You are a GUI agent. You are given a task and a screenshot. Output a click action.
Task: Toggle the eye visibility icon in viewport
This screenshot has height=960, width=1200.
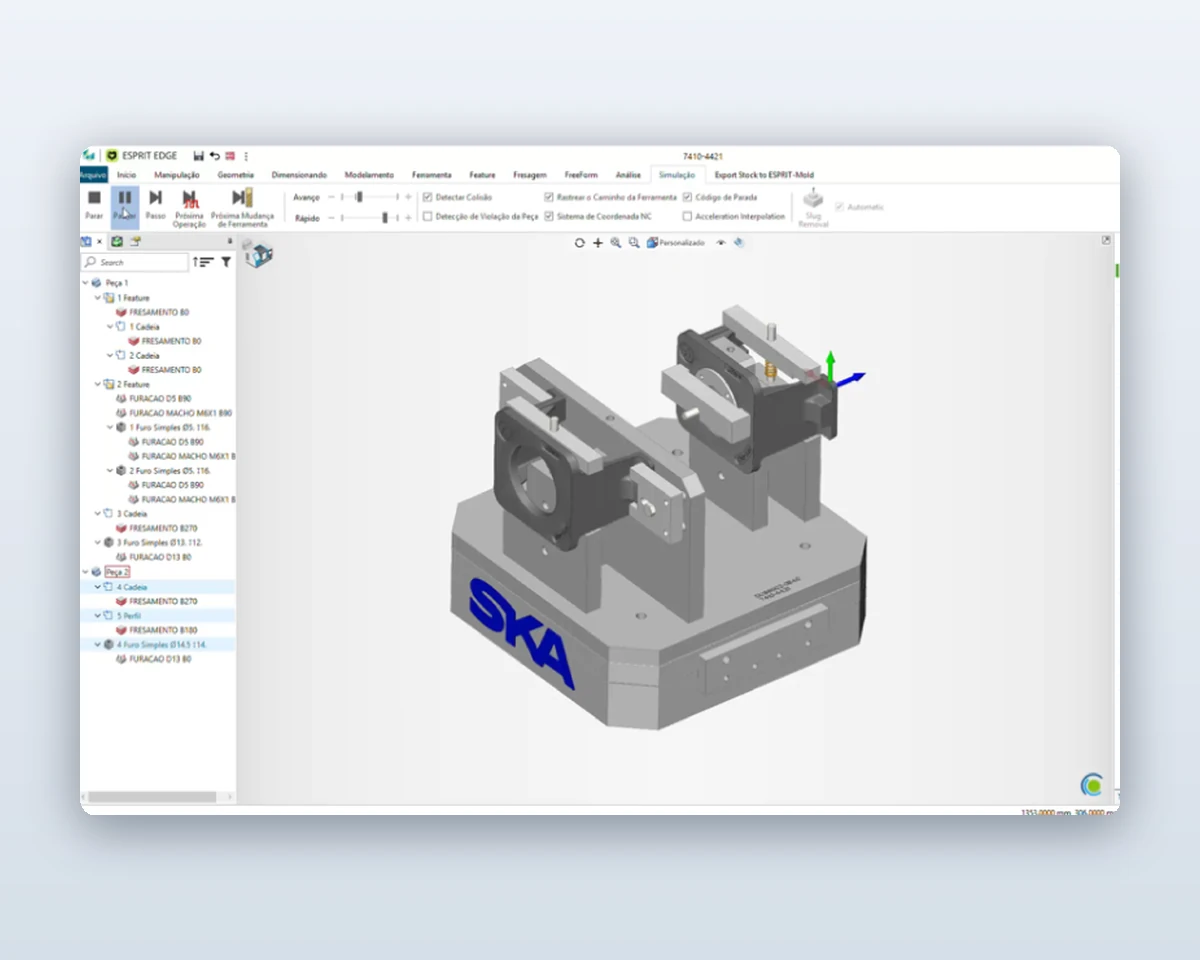[721, 243]
